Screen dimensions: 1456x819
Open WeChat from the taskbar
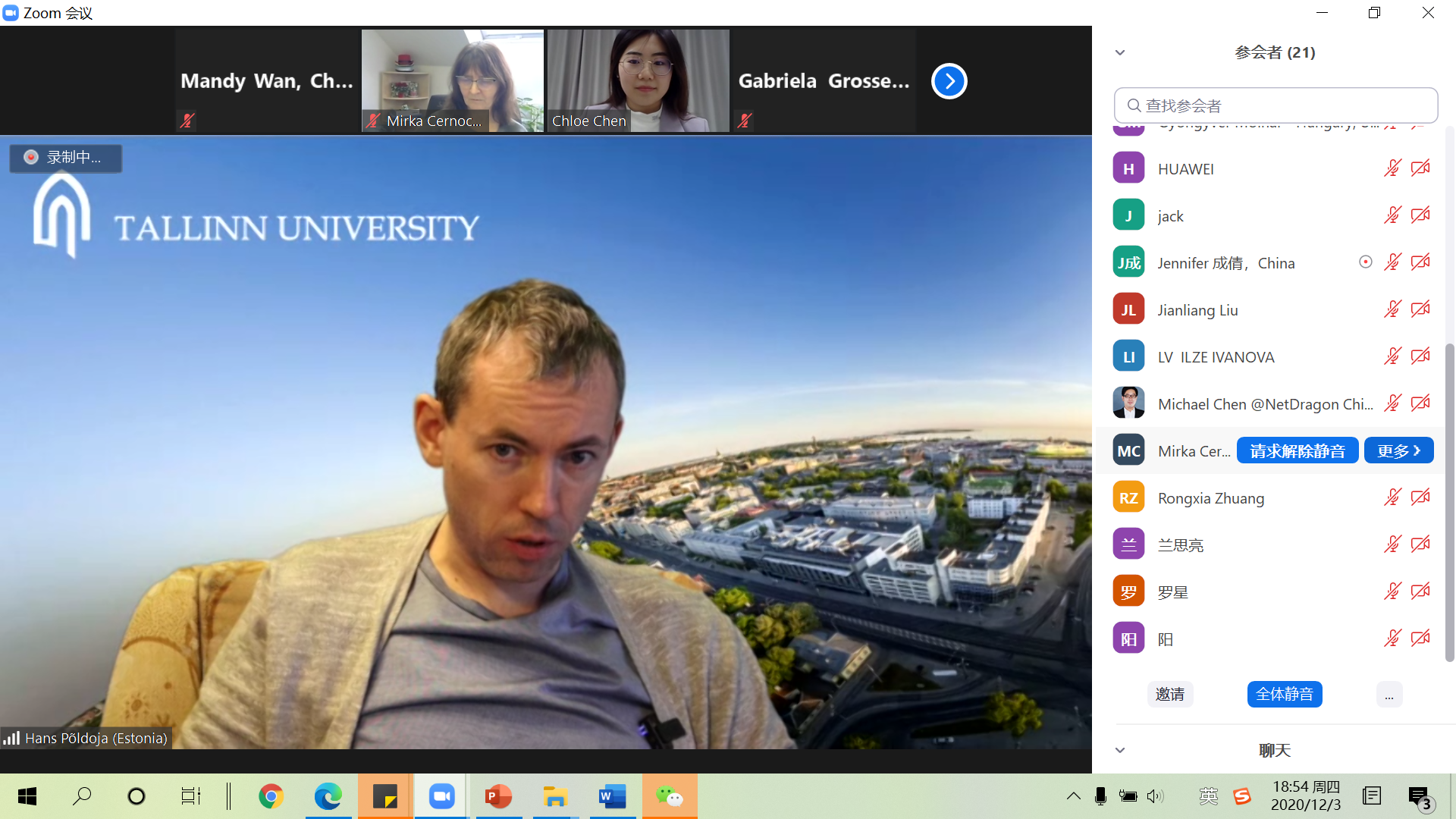[x=670, y=796]
